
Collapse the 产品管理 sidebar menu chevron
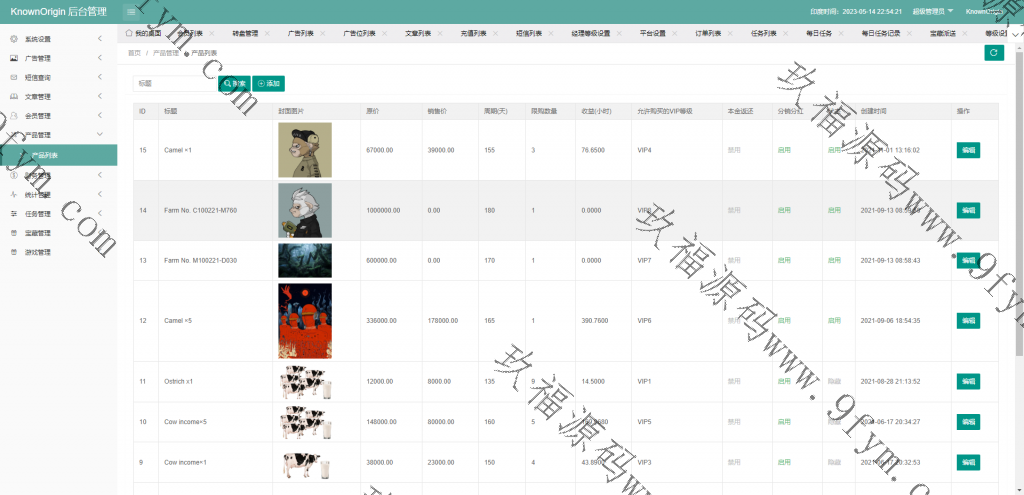tap(100, 134)
